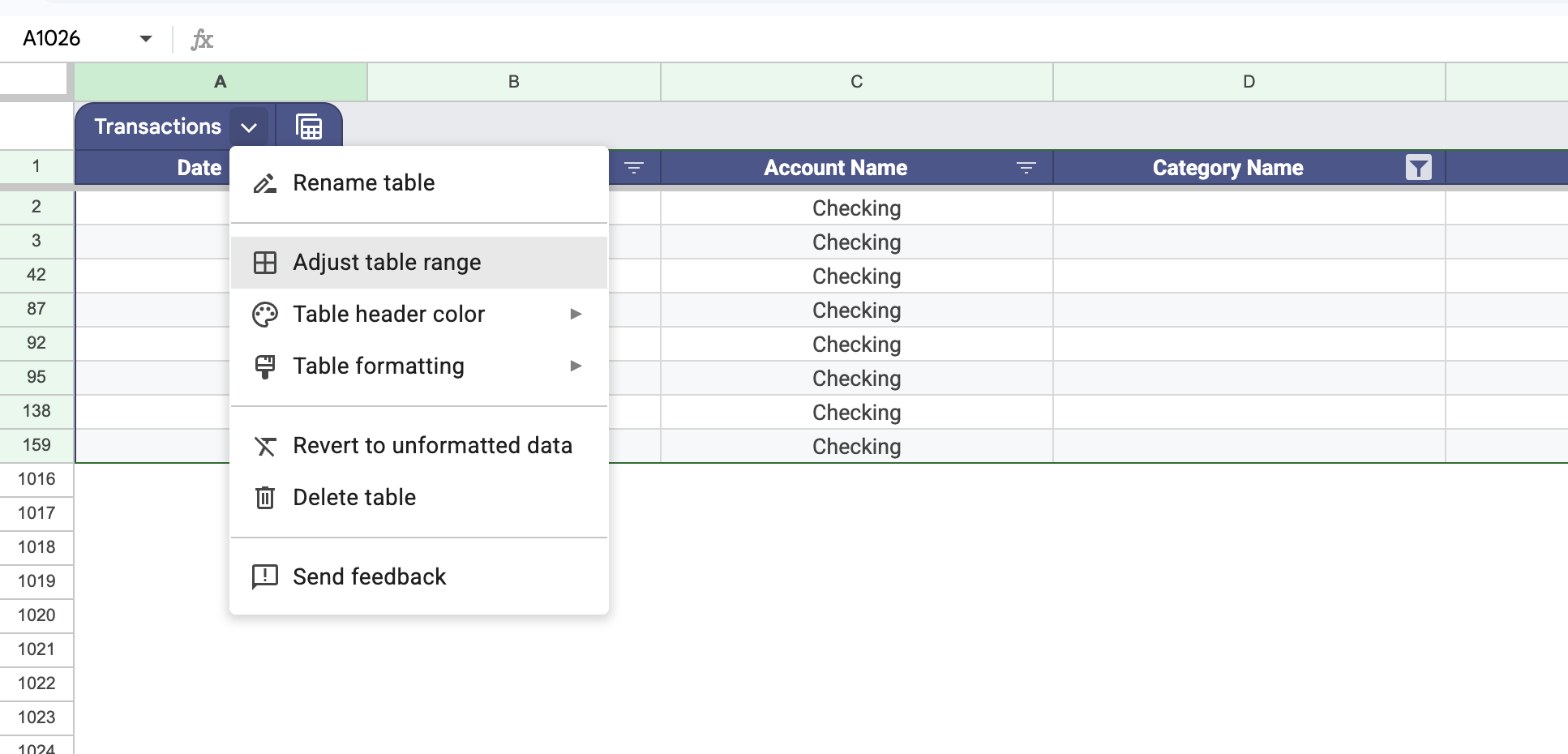Select row 95 header

point(36,377)
